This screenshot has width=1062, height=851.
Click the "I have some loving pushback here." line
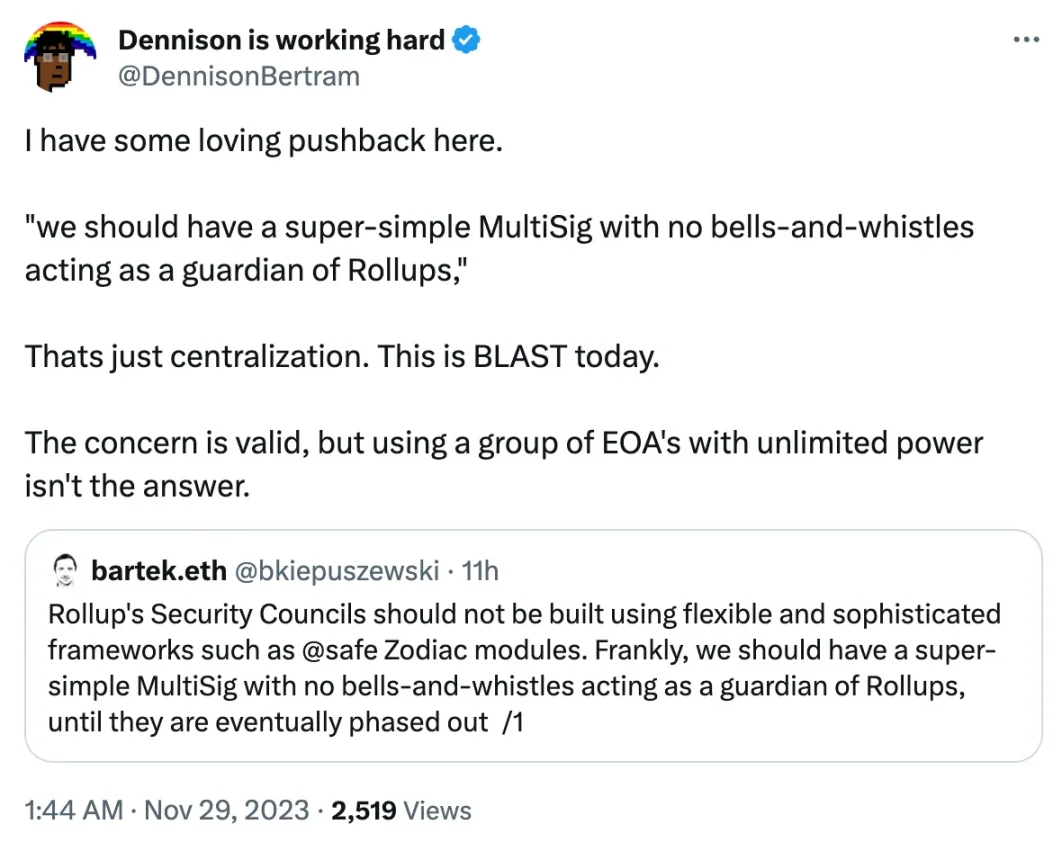262,141
